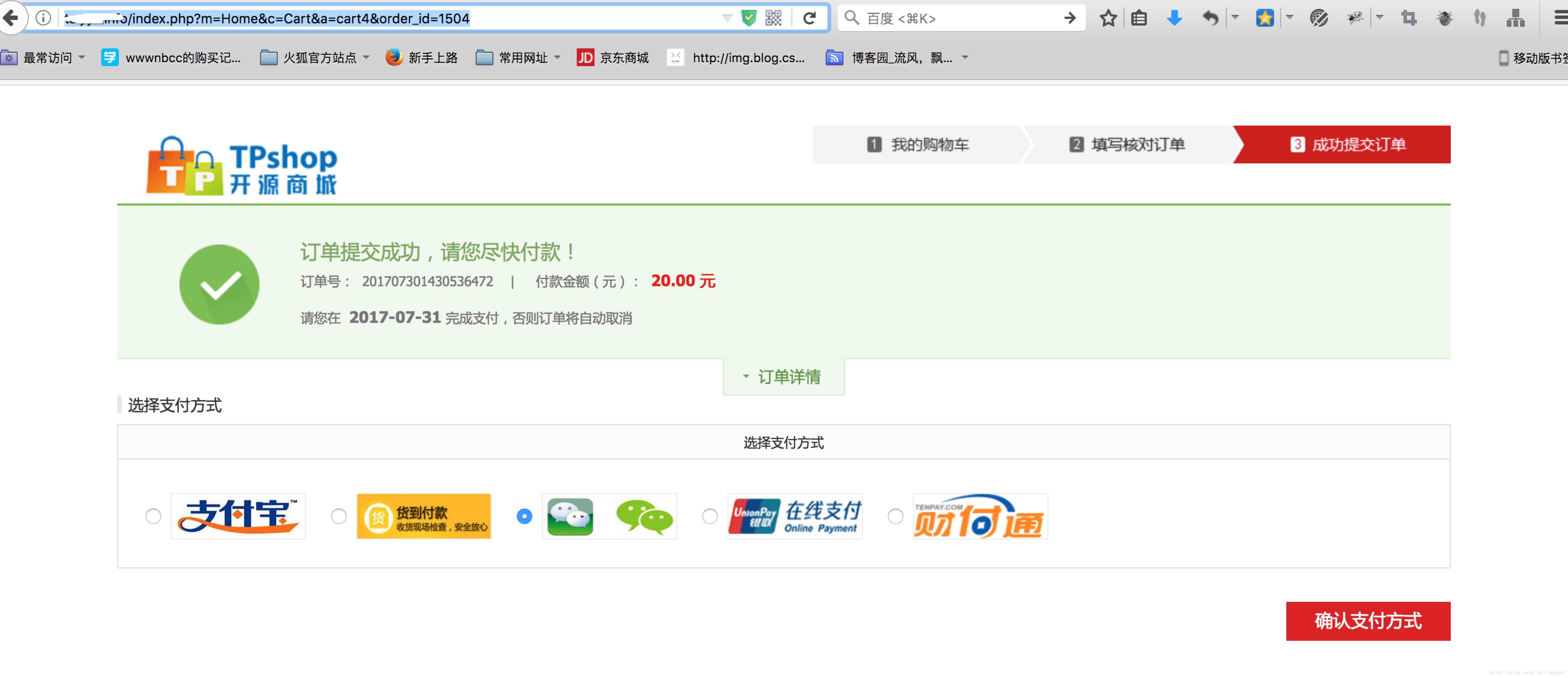Open dropdown arrow beside blue star icon
1568x678 pixels.
click(x=1289, y=18)
